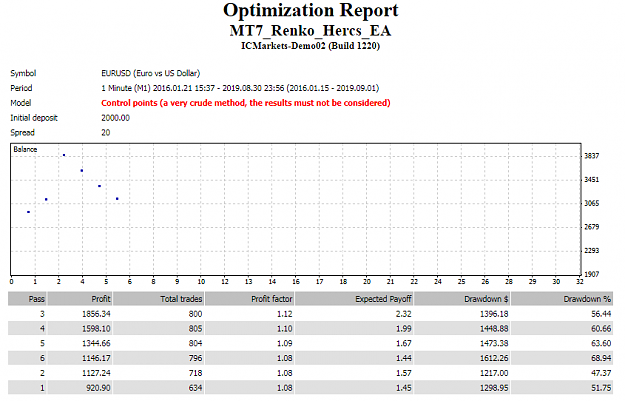Image resolution: width=625 pixels, height=401 pixels.
Task: Click expected payoff value 1.67
Action: [403, 344]
